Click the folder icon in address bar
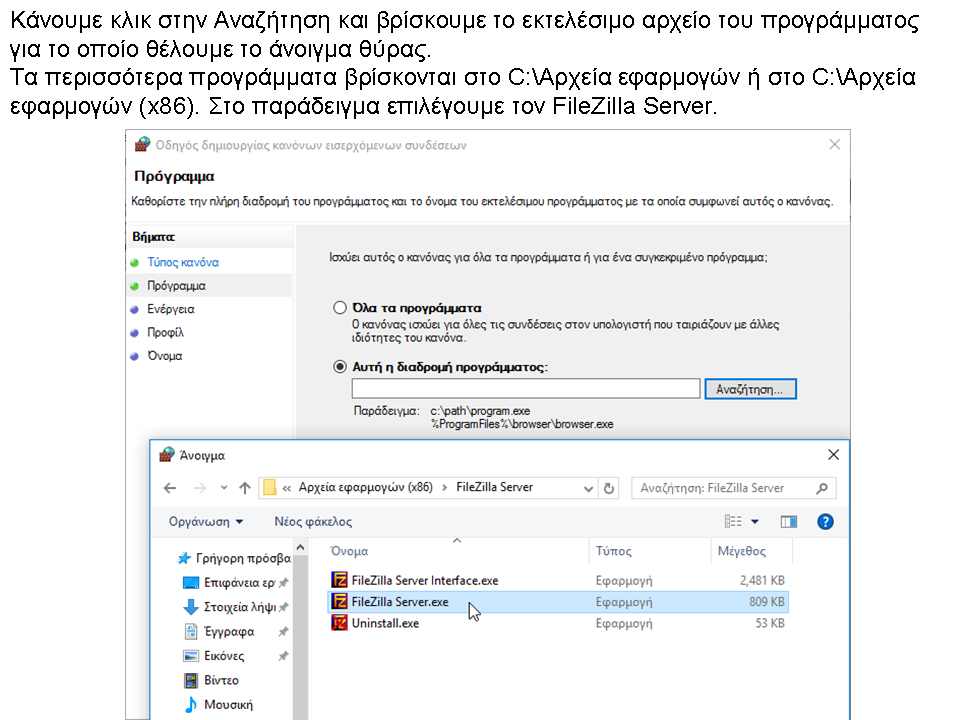The height and width of the screenshot is (720, 960). (269, 487)
